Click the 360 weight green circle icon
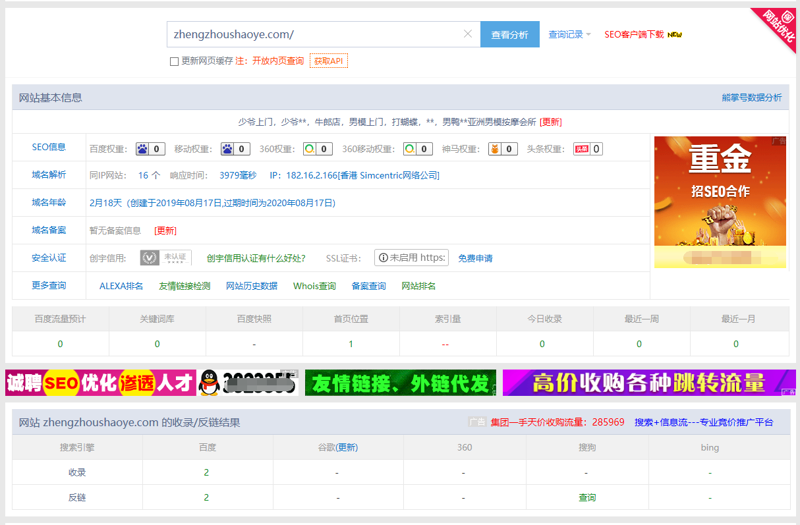The height and width of the screenshot is (525, 800). (309, 149)
